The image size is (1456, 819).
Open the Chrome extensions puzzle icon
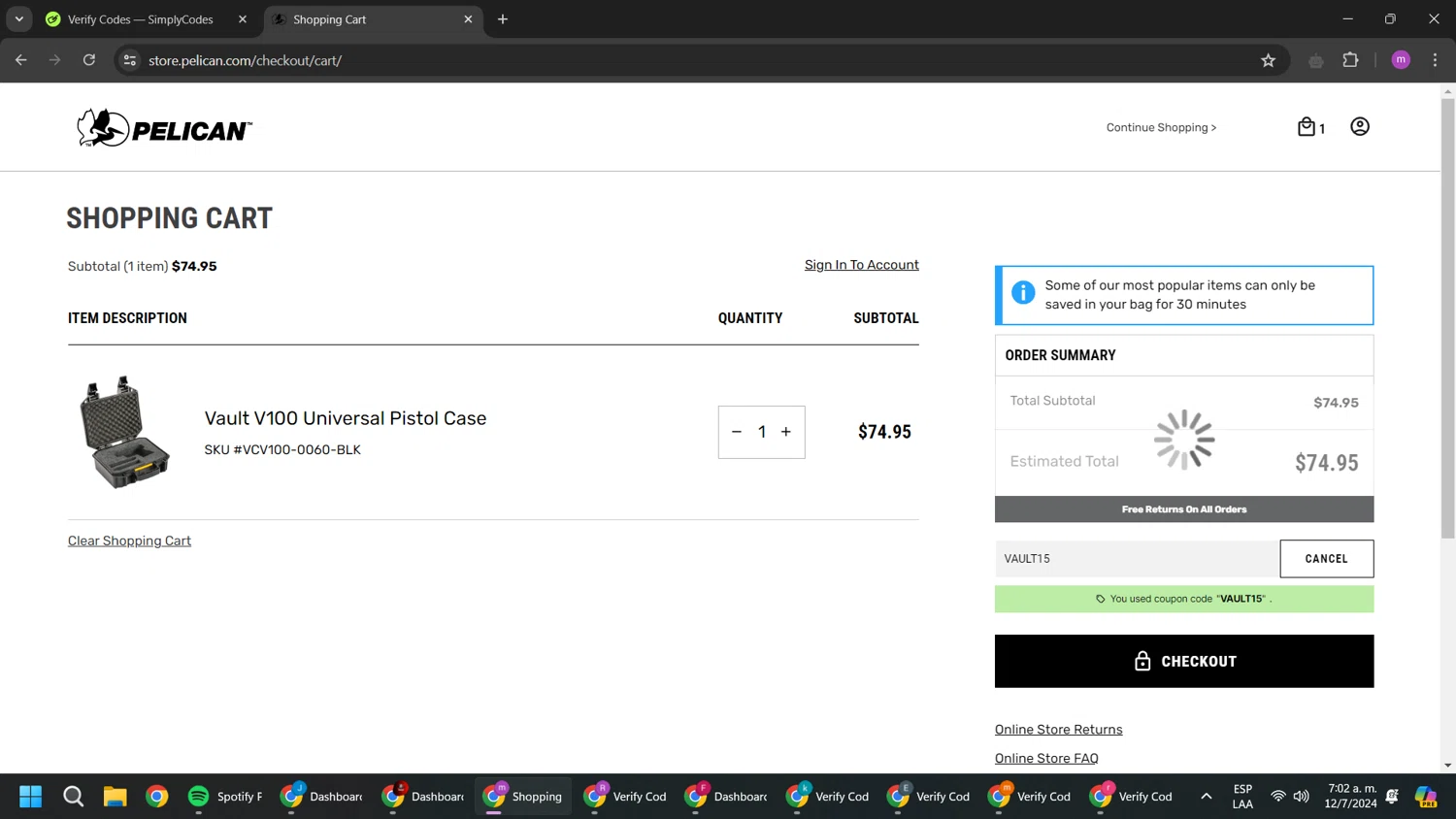(x=1350, y=60)
